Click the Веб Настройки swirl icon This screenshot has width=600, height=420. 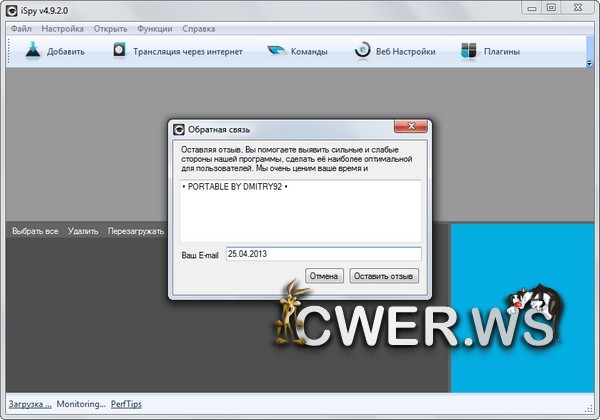click(362, 50)
